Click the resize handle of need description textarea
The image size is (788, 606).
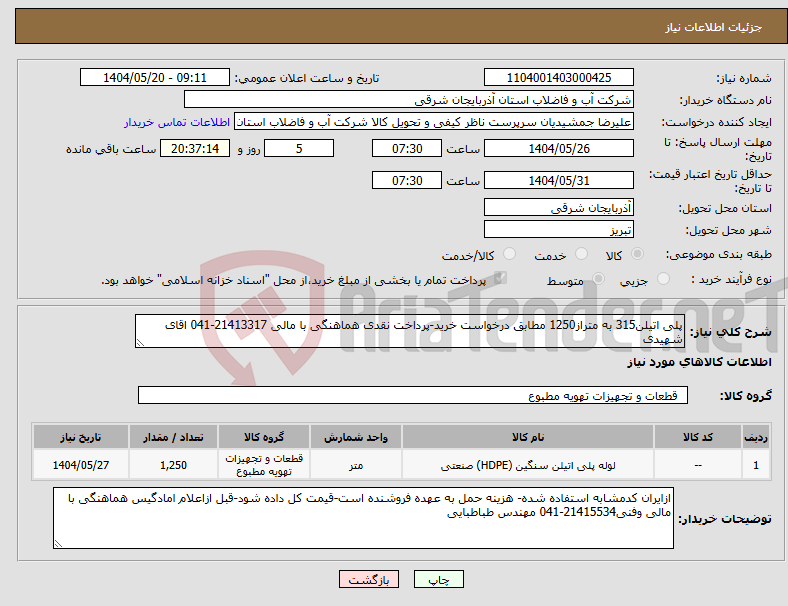tap(140, 343)
